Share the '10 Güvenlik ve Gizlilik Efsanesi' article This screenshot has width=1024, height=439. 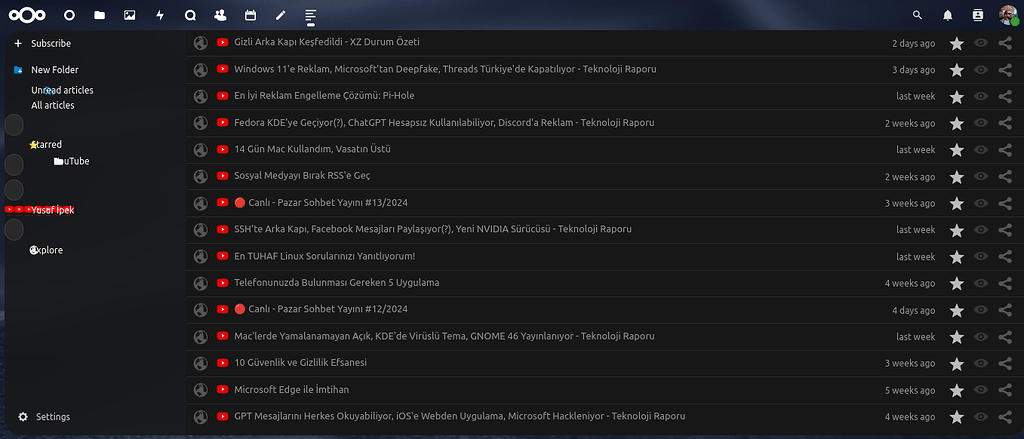pyautogui.click(x=1006, y=364)
